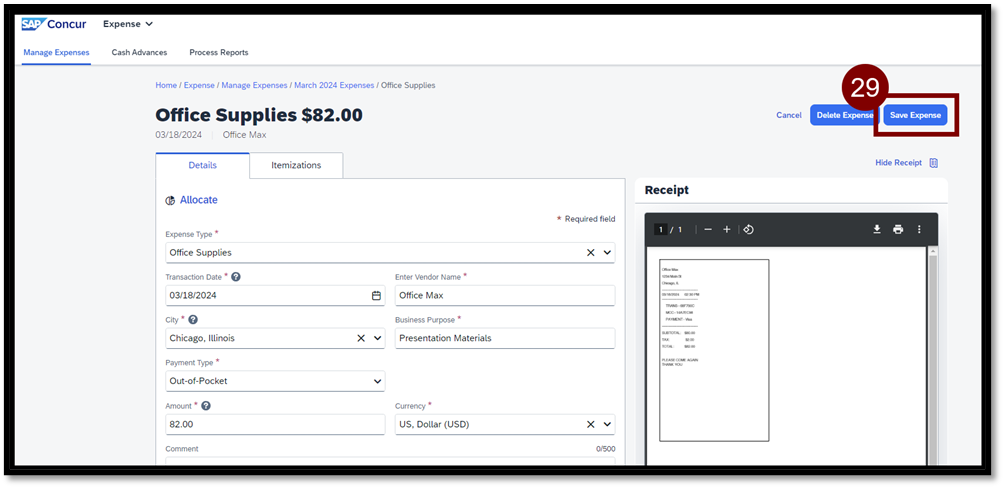Open the Transaction Date calendar picker icon
Viewport: 1004px width, 488px height.
(376, 296)
